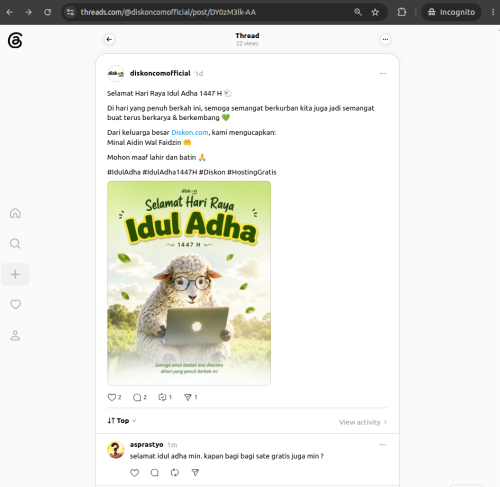500x487 pixels.
Task: Click asprastyo's avatar picture
Action: pos(116,450)
